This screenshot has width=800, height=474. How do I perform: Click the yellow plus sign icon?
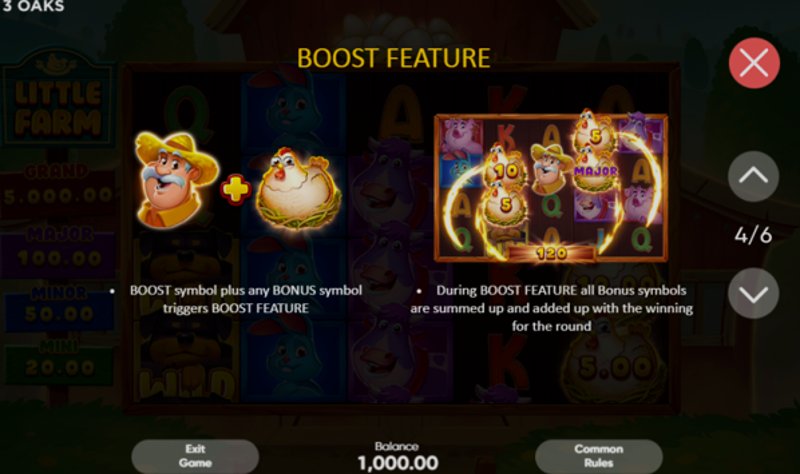pos(236,189)
